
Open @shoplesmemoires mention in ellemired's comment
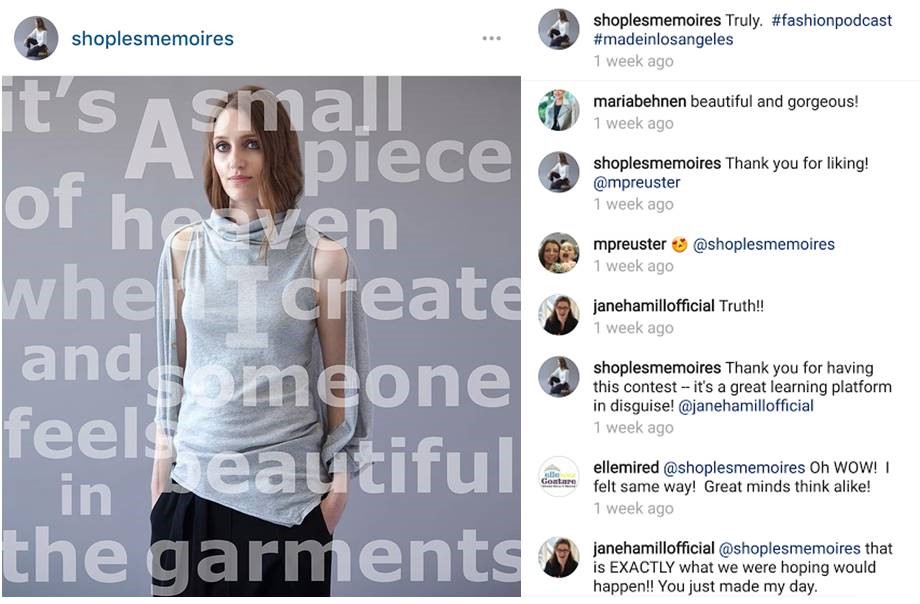tap(734, 467)
